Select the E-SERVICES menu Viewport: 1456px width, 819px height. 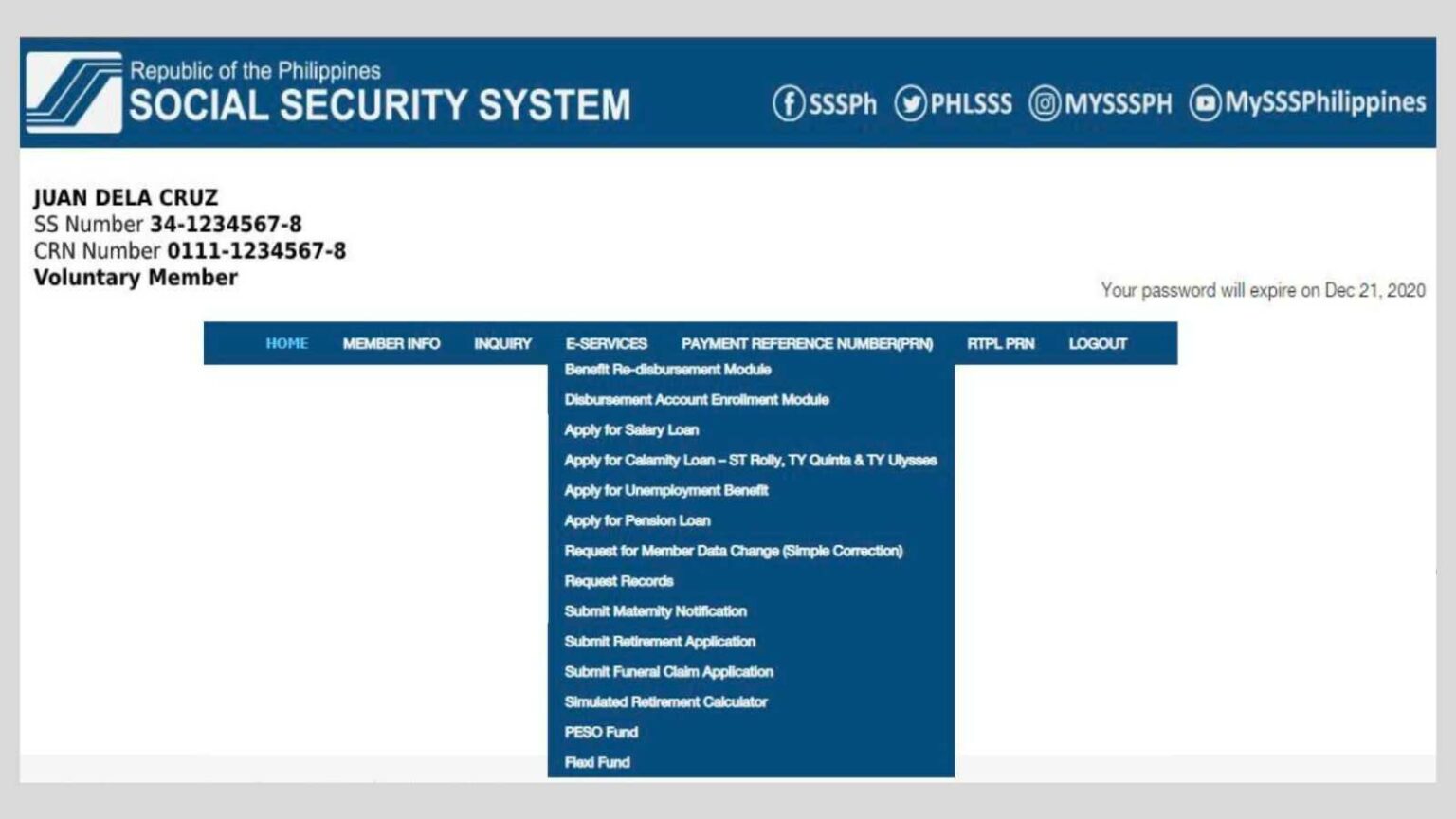click(607, 344)
